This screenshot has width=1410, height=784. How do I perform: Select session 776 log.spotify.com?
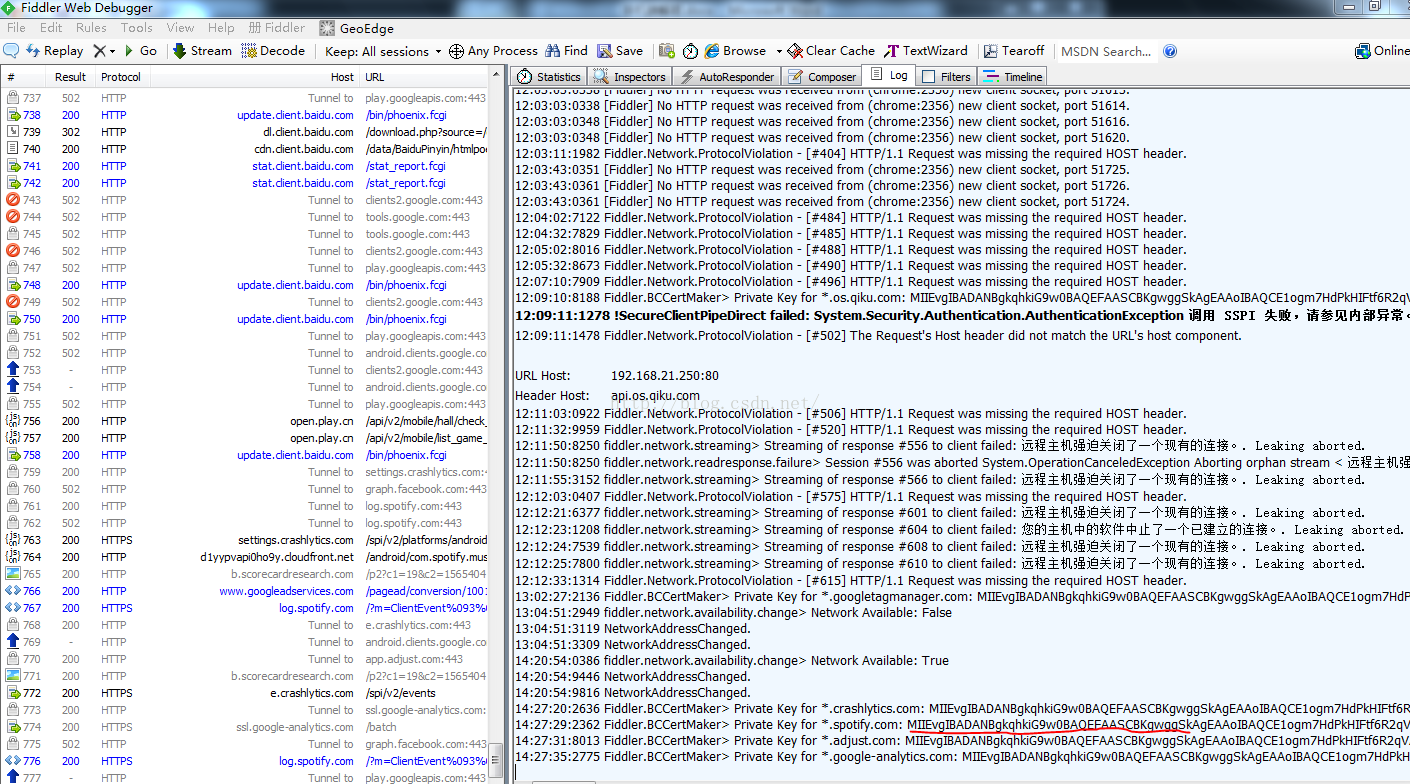pyautogui.click(x=245, y=761)
